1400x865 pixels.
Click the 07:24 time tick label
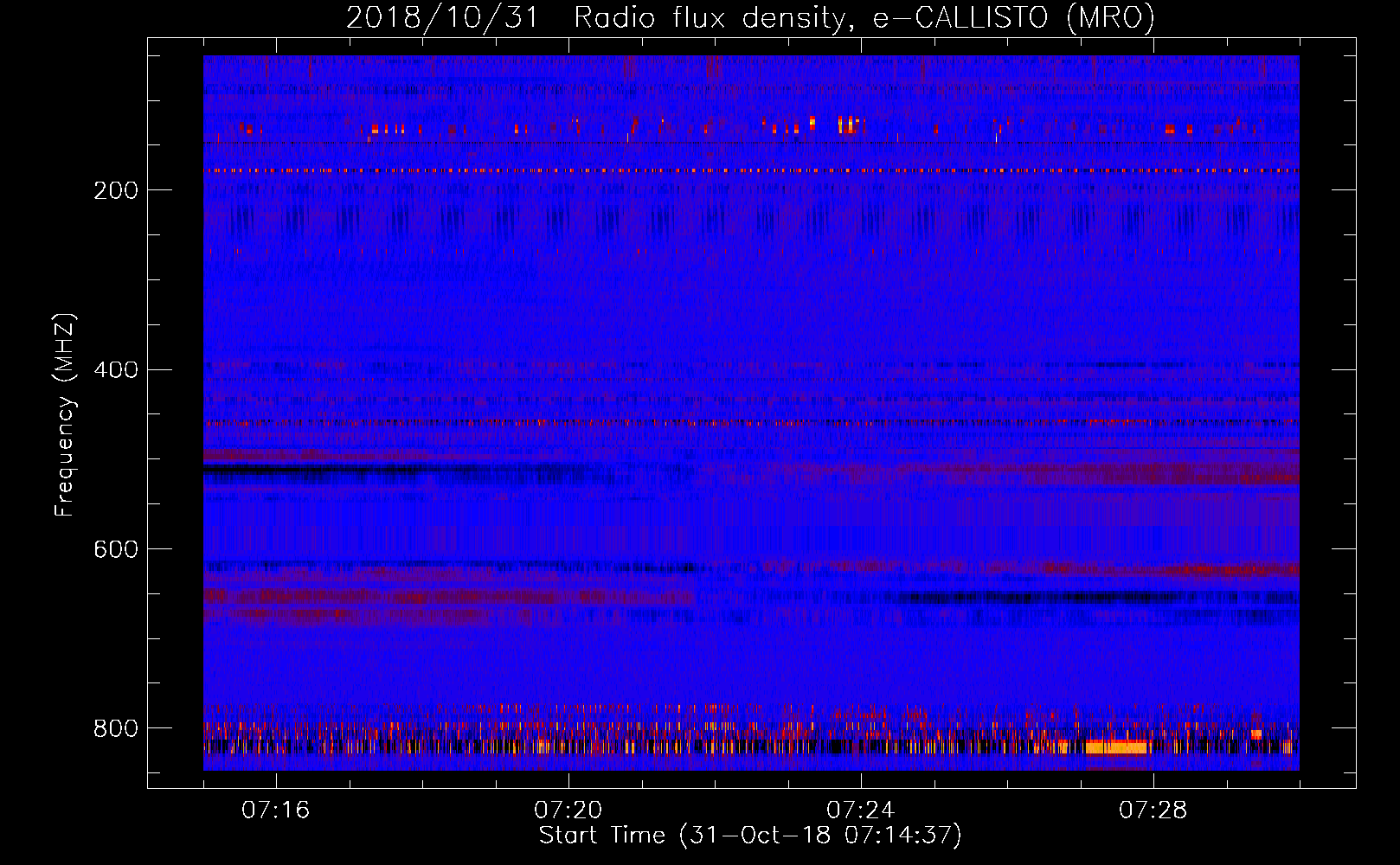[x=861, y=811]
